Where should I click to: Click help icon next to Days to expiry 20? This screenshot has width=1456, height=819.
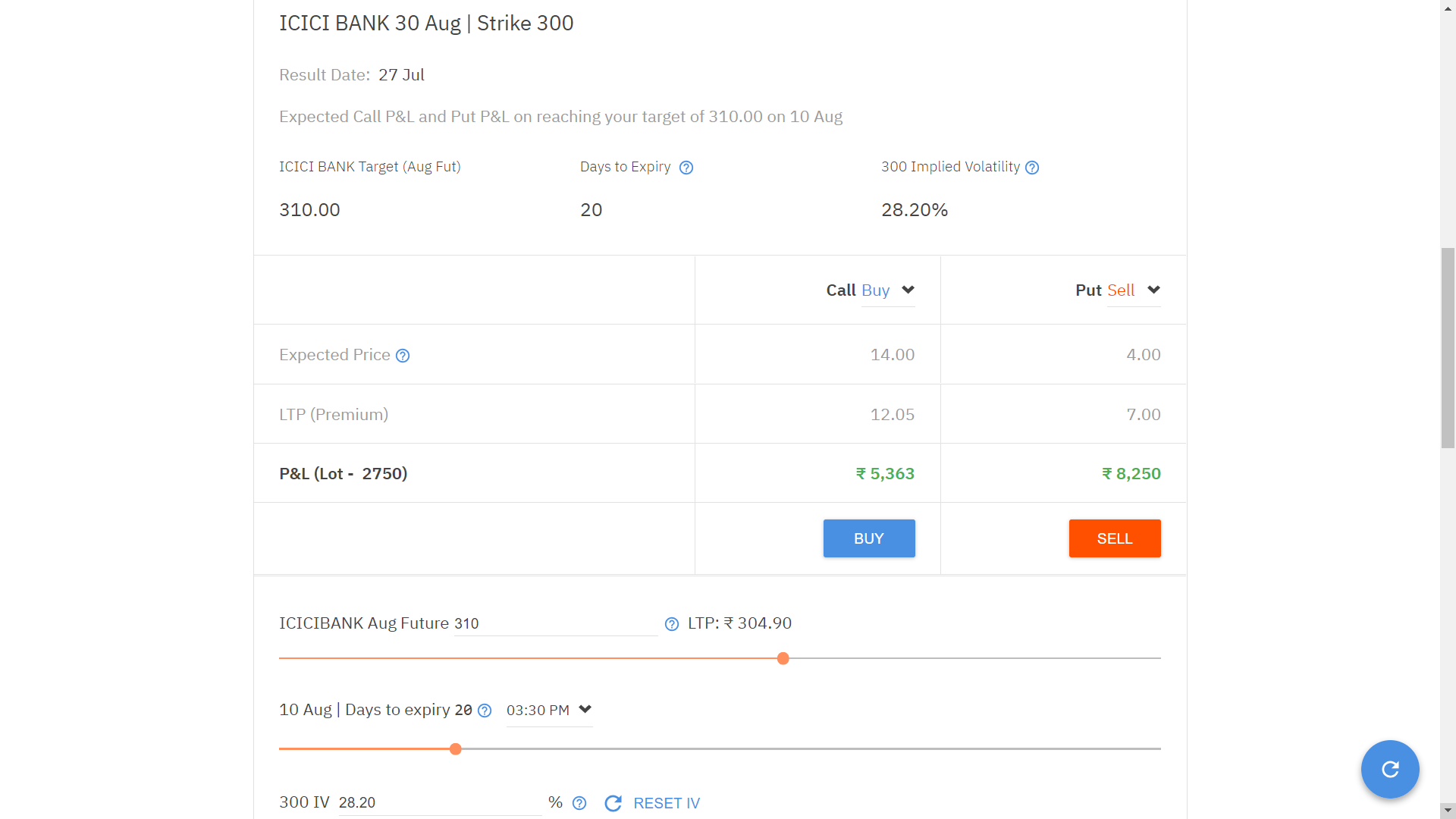pyautogui.click(x=485, y=711)
